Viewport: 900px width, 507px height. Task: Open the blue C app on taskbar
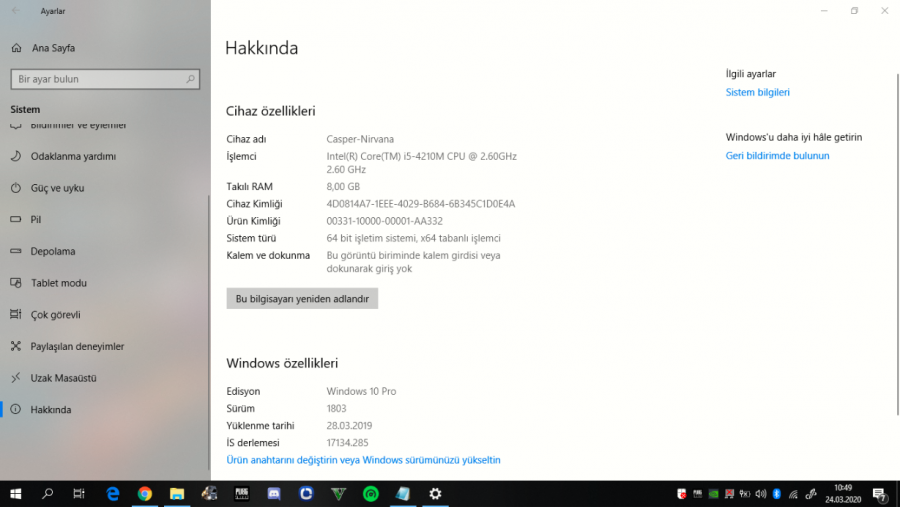(306, 494)
